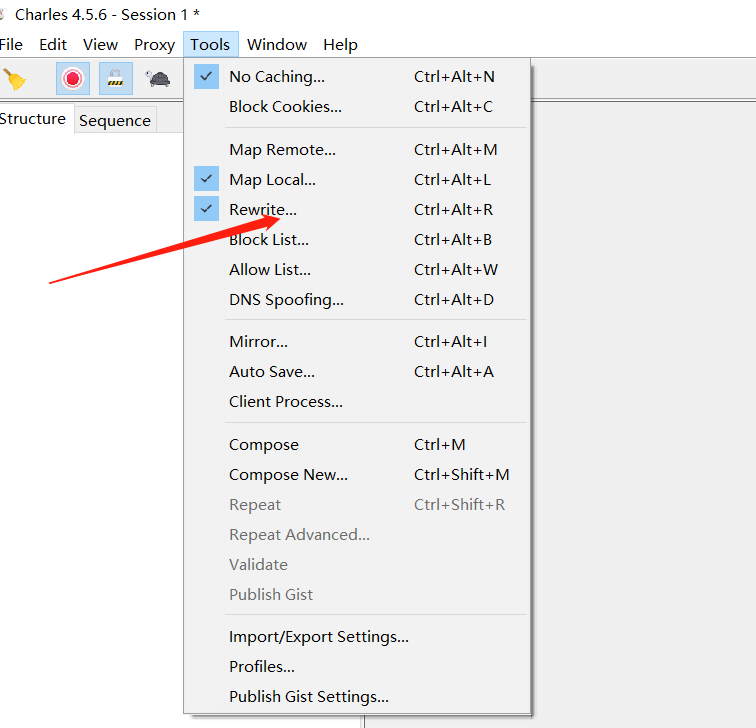
Task: Open Allow List... settings
Action: (x=357, y=269)
